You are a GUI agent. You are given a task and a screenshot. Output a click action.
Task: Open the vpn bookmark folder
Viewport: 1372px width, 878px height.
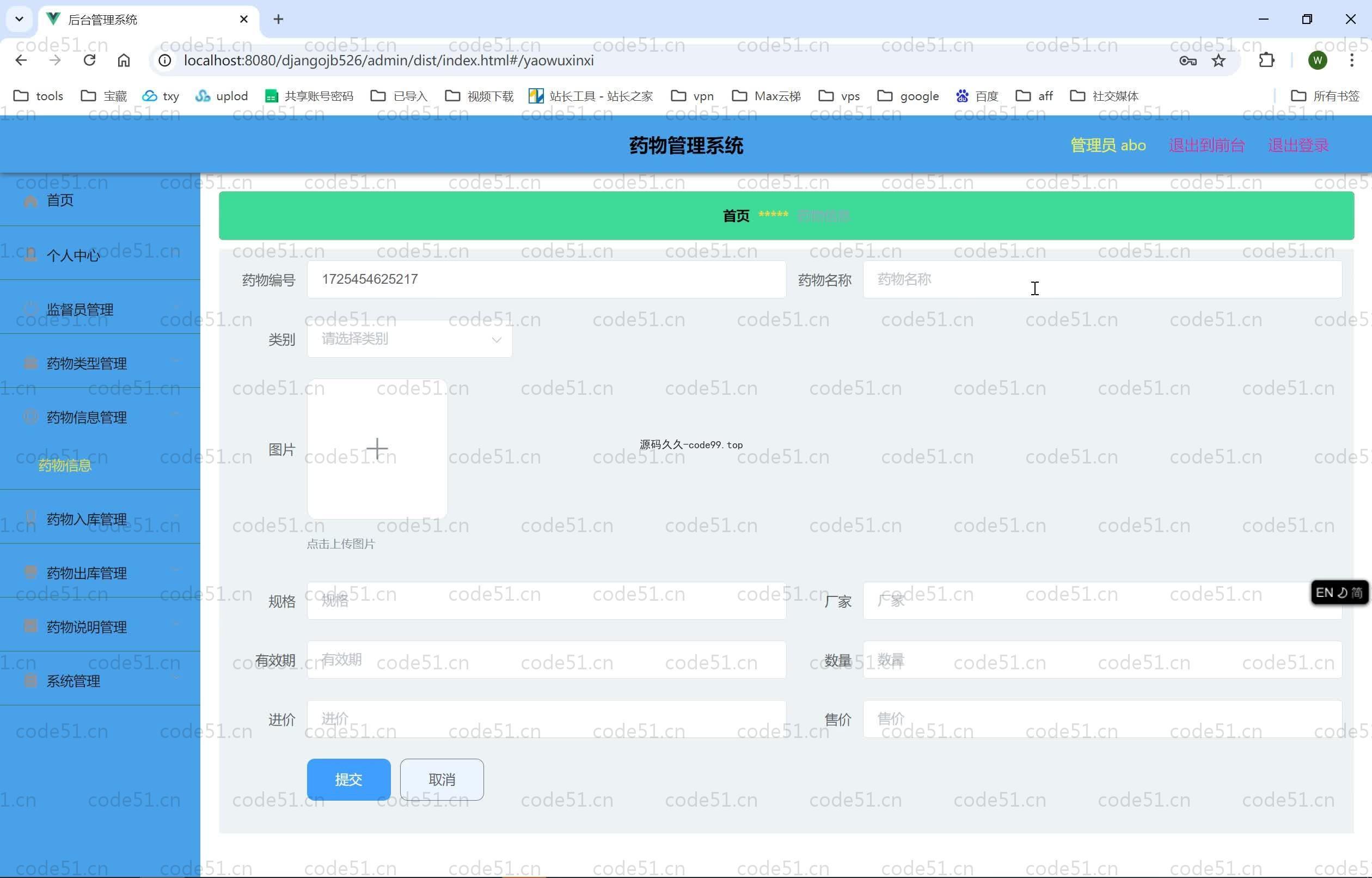point(693,96)
